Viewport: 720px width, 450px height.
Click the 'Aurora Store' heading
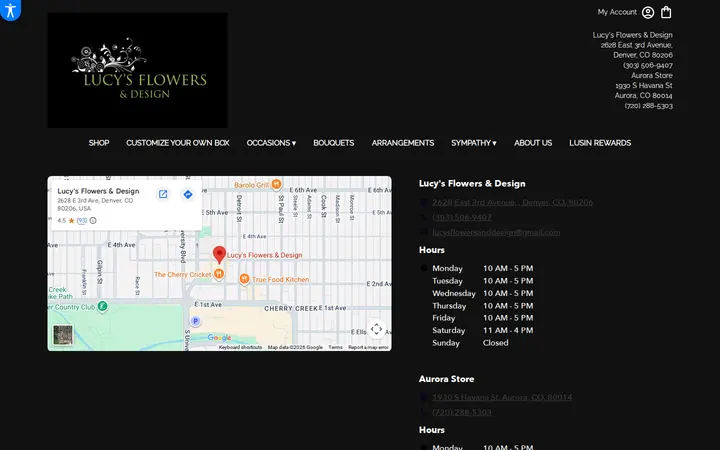coord(446,379)
